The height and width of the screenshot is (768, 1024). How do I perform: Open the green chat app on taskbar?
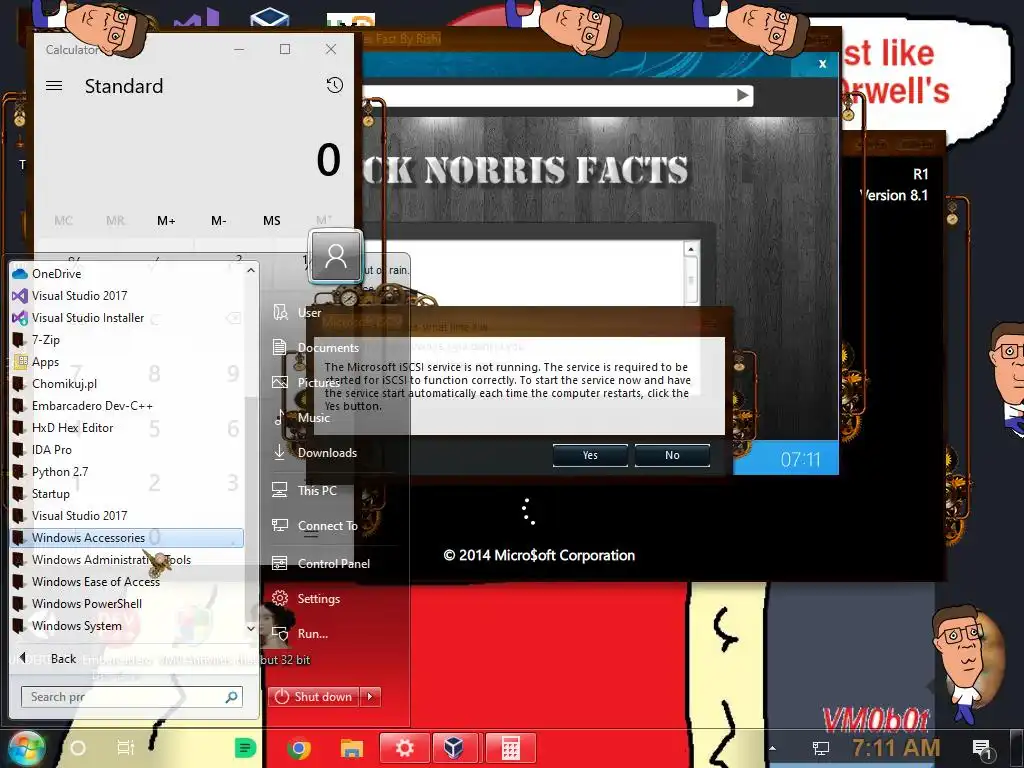(245, 748)
